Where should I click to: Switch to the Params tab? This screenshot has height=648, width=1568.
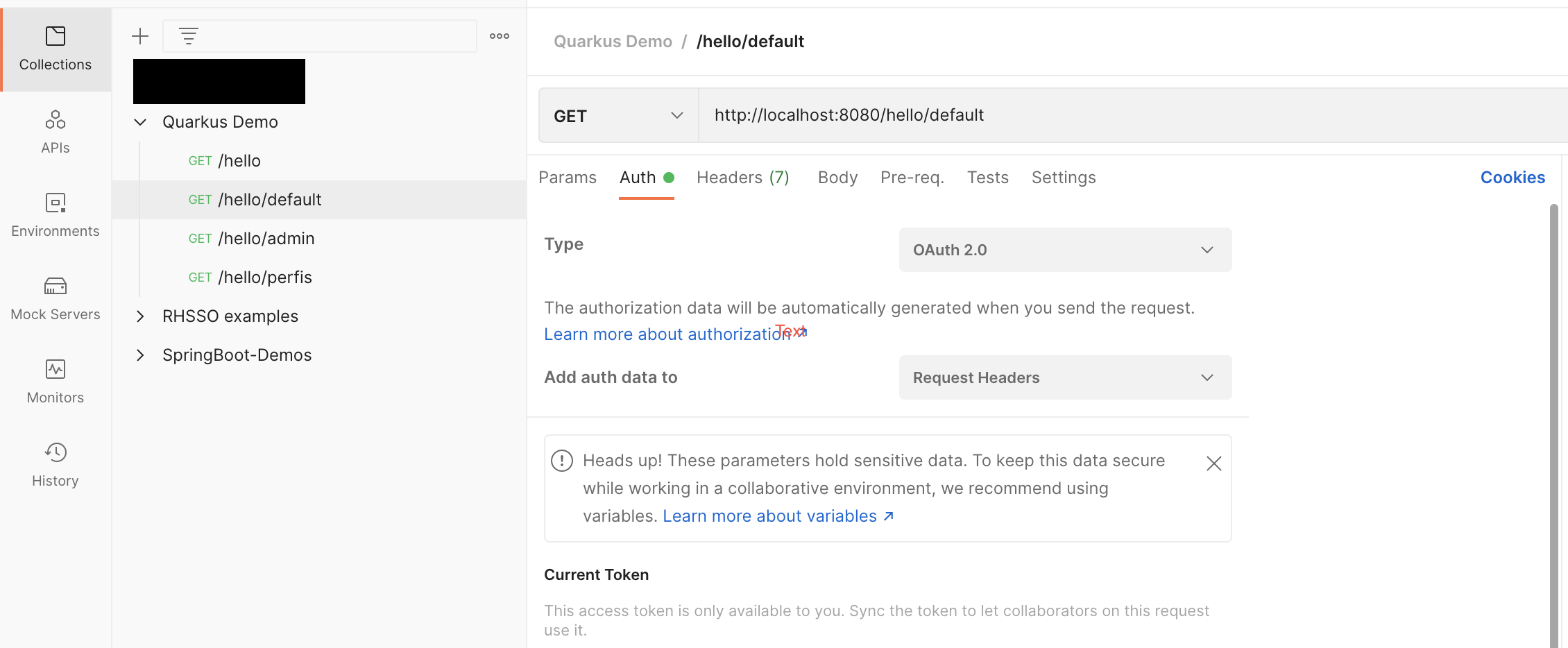pos(568,178)
